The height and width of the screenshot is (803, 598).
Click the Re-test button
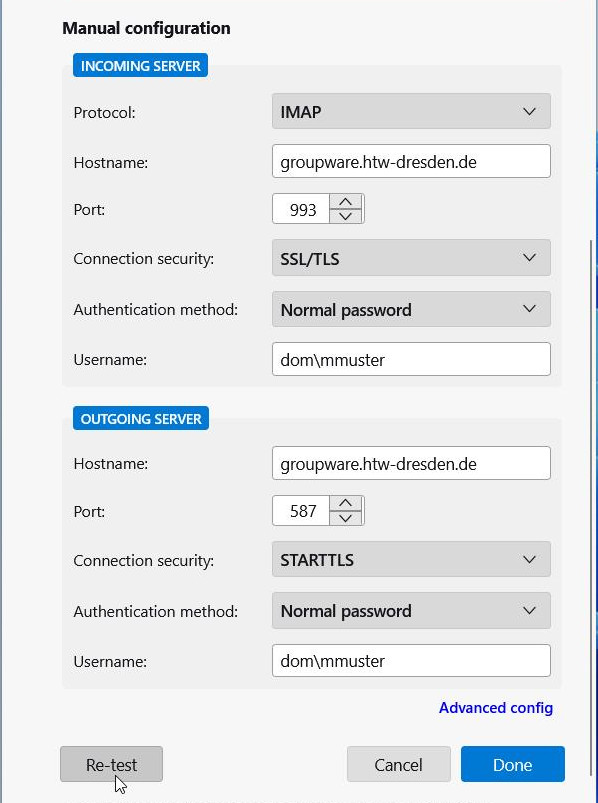(112, 764)
